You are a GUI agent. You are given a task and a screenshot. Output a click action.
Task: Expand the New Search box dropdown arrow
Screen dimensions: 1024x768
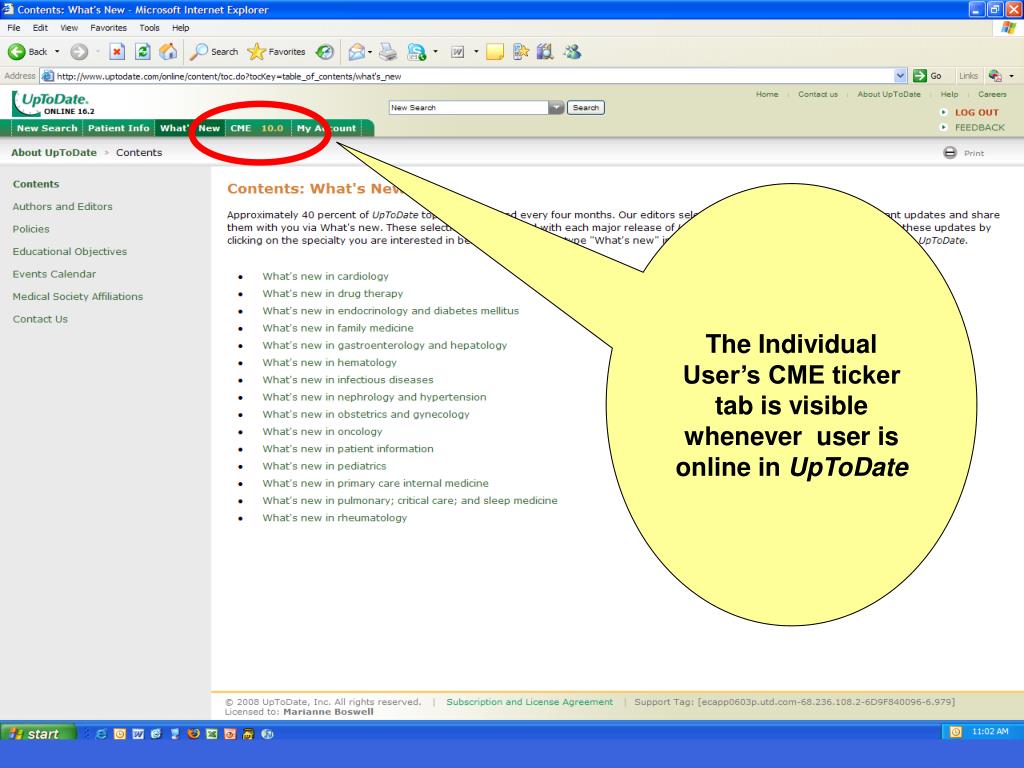(x=556, y=107)
